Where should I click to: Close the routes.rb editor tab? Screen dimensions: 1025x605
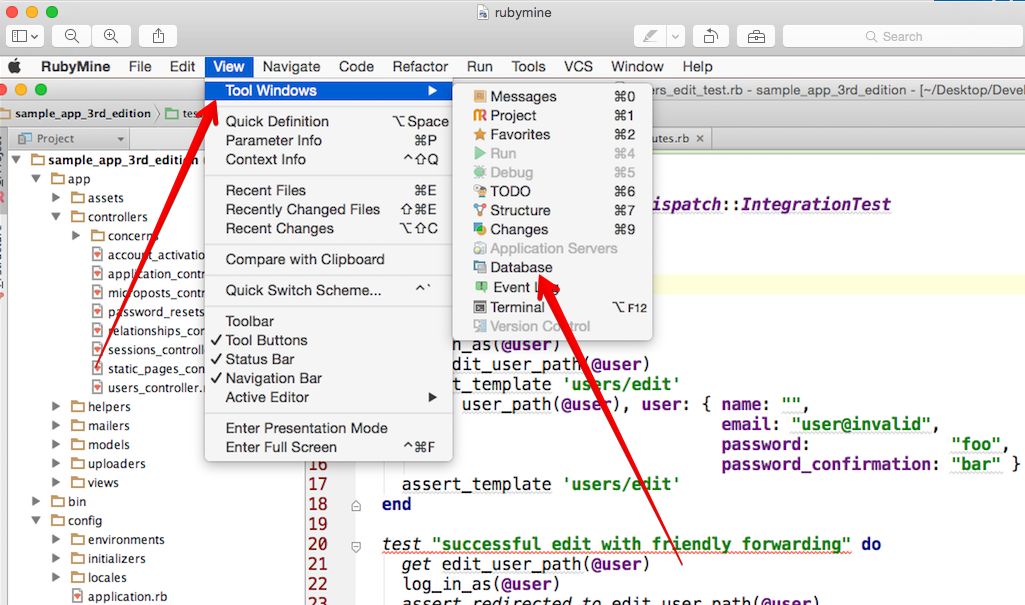[700, 139]
